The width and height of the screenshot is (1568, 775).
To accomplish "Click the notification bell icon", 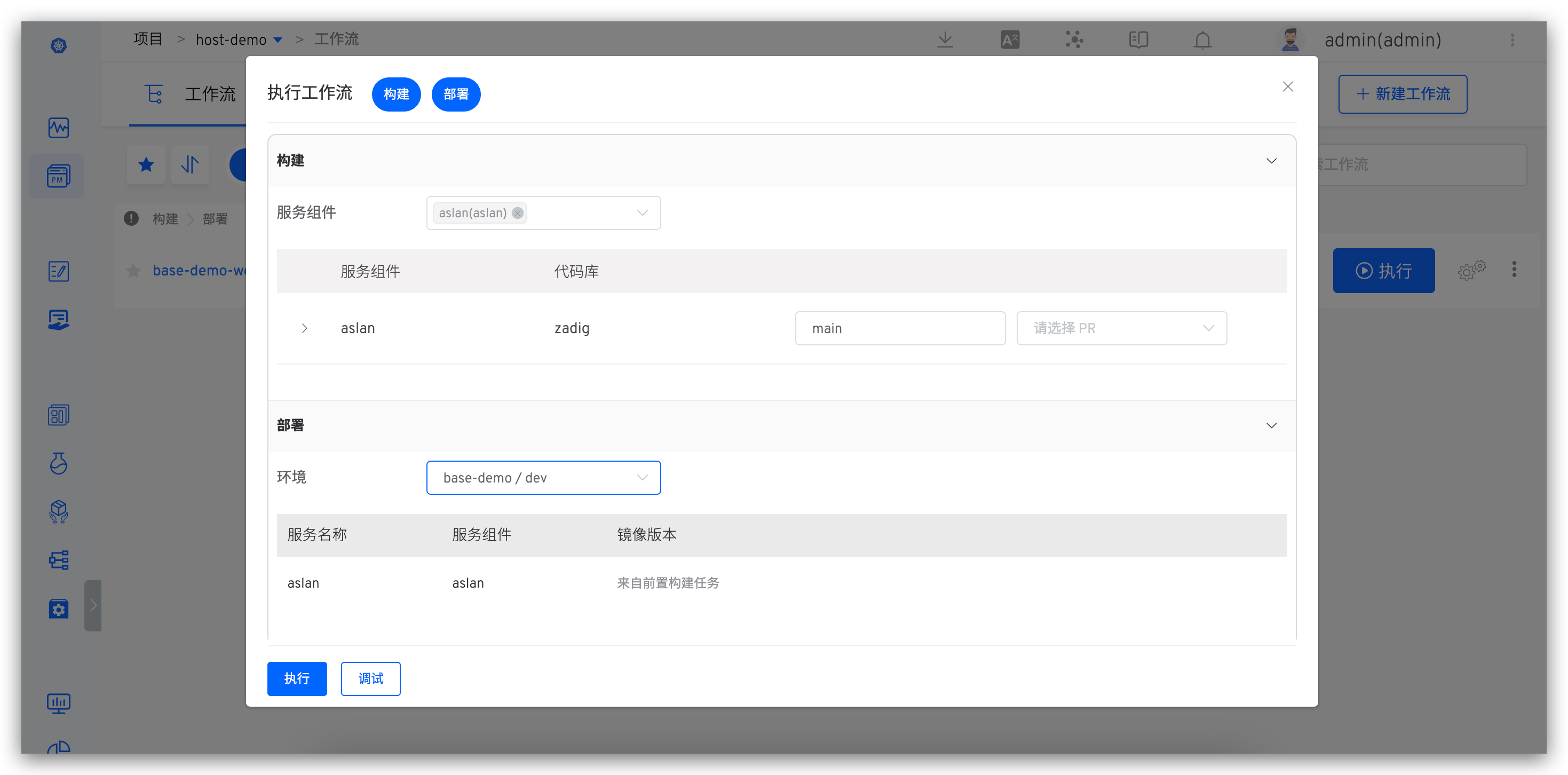I will [x=1202, y=40].
